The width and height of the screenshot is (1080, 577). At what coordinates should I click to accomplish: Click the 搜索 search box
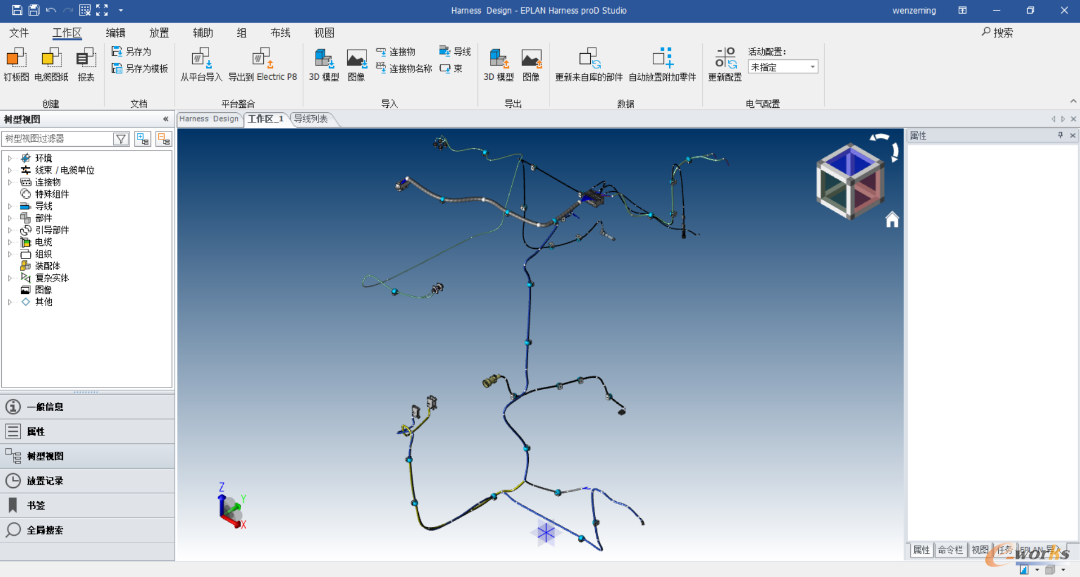[999, 32]
